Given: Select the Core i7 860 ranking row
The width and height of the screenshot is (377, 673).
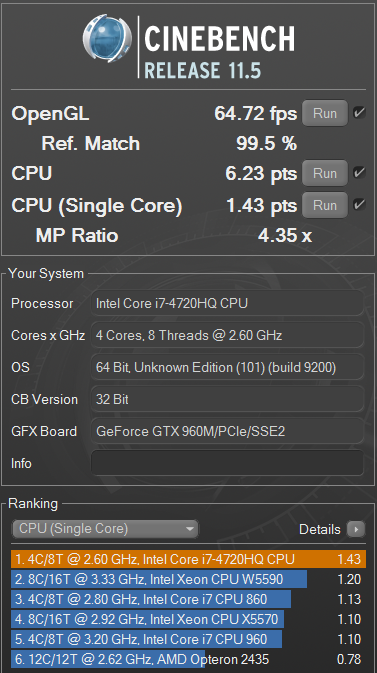Looking at the screenshot, I should 188,599.
